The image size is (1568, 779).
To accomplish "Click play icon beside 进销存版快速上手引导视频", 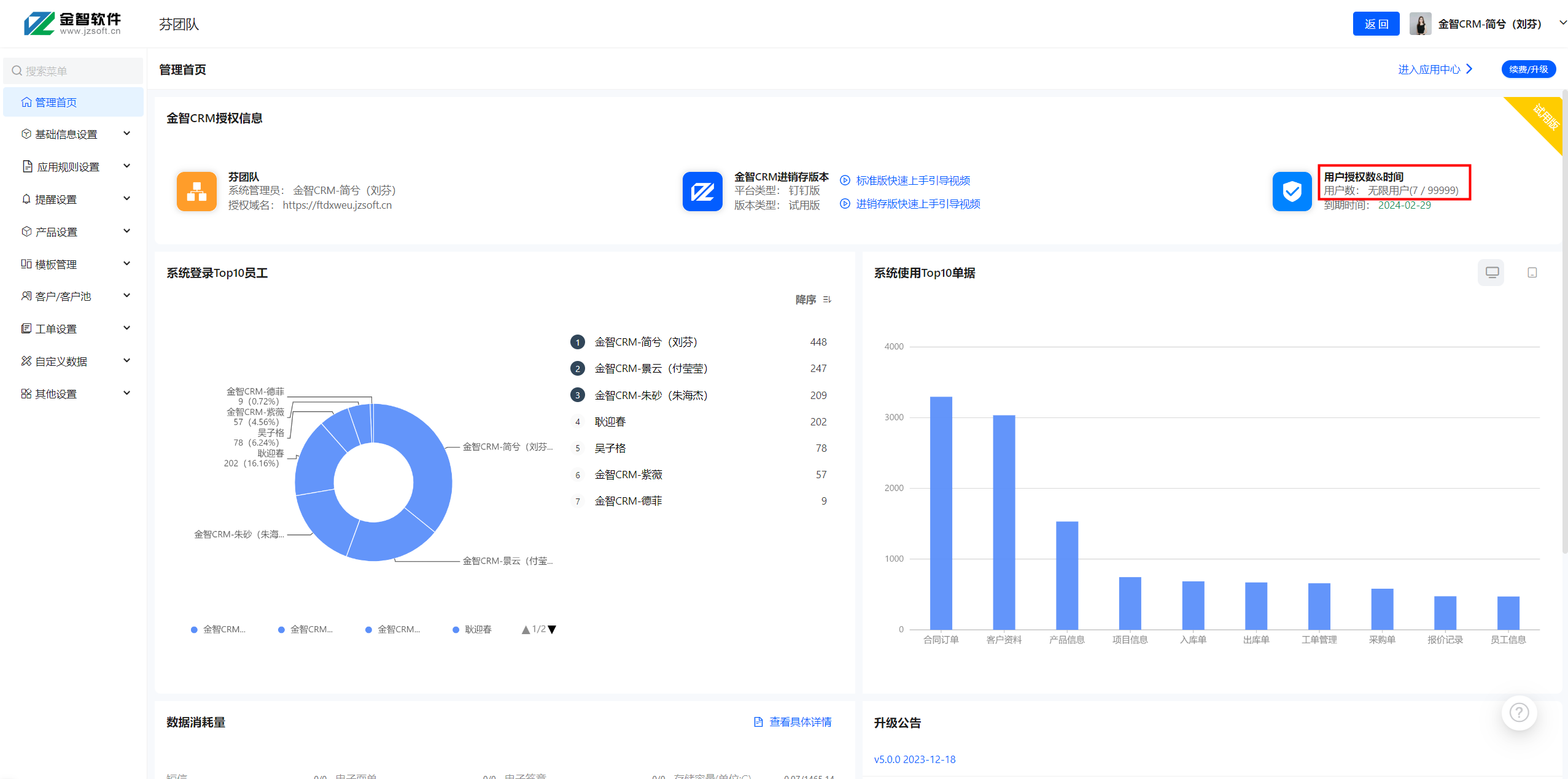I will [845, 204].
